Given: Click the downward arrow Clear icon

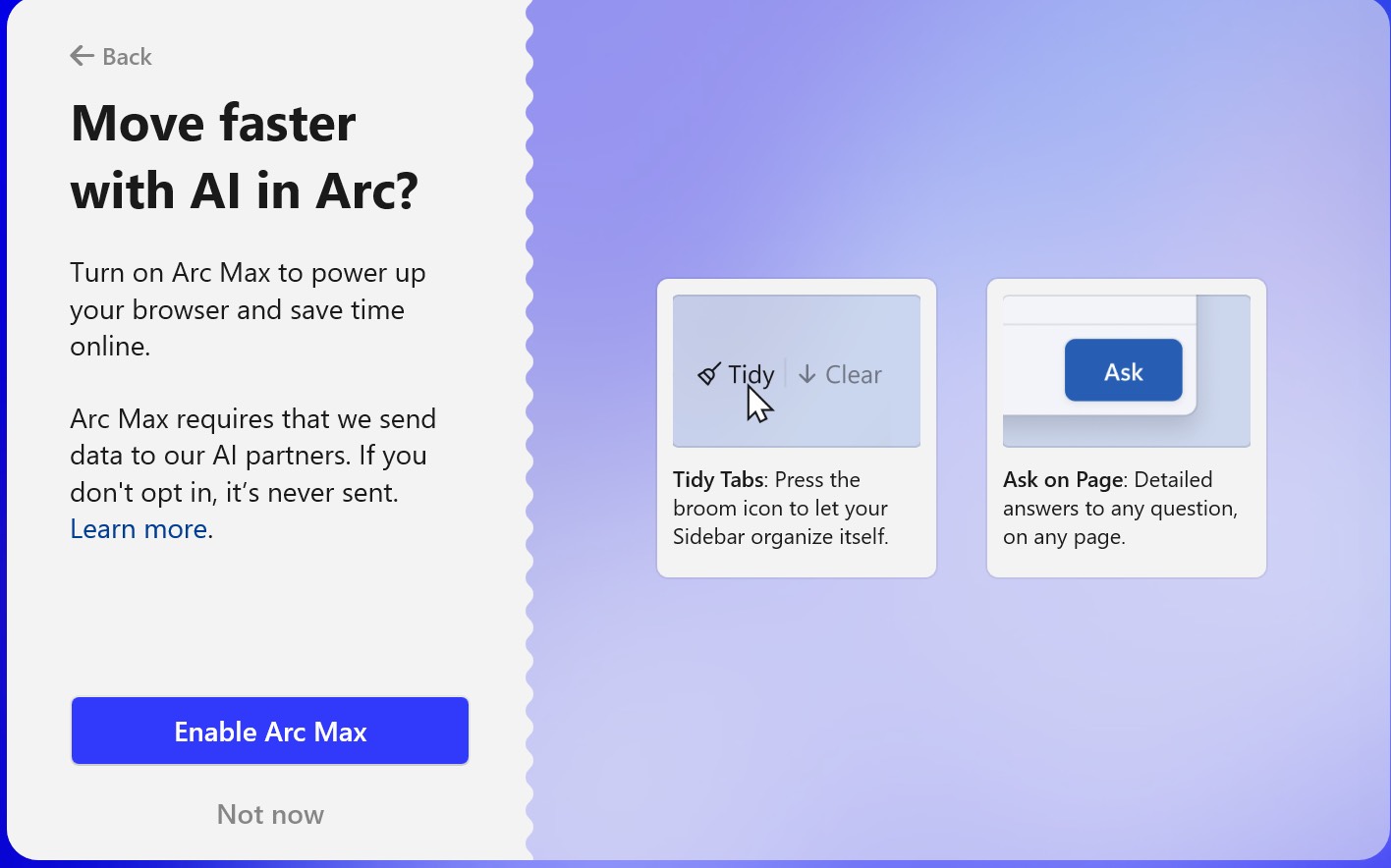Looking at the screenshot, I should (807, 374).
